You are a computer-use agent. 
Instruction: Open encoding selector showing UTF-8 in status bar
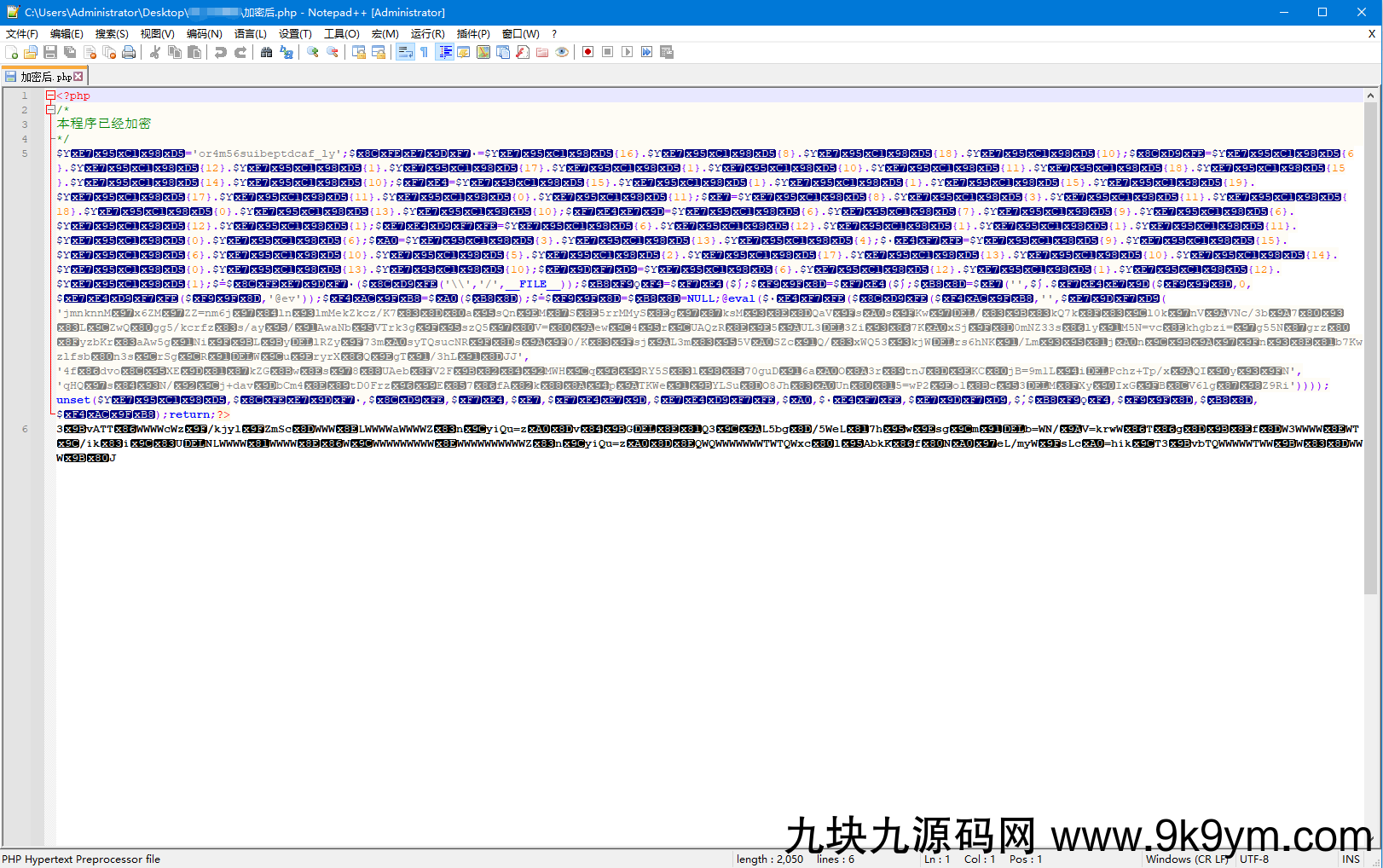click(1254, 859)
